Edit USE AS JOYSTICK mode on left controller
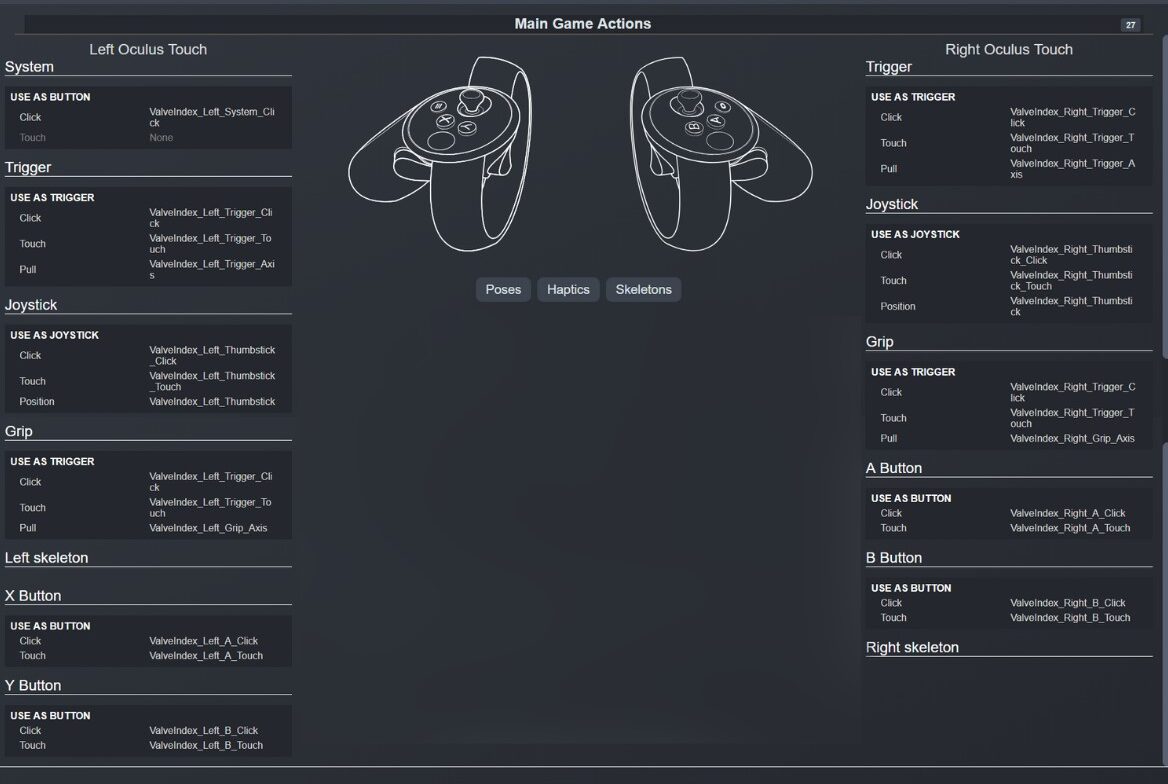 point(54,335)
